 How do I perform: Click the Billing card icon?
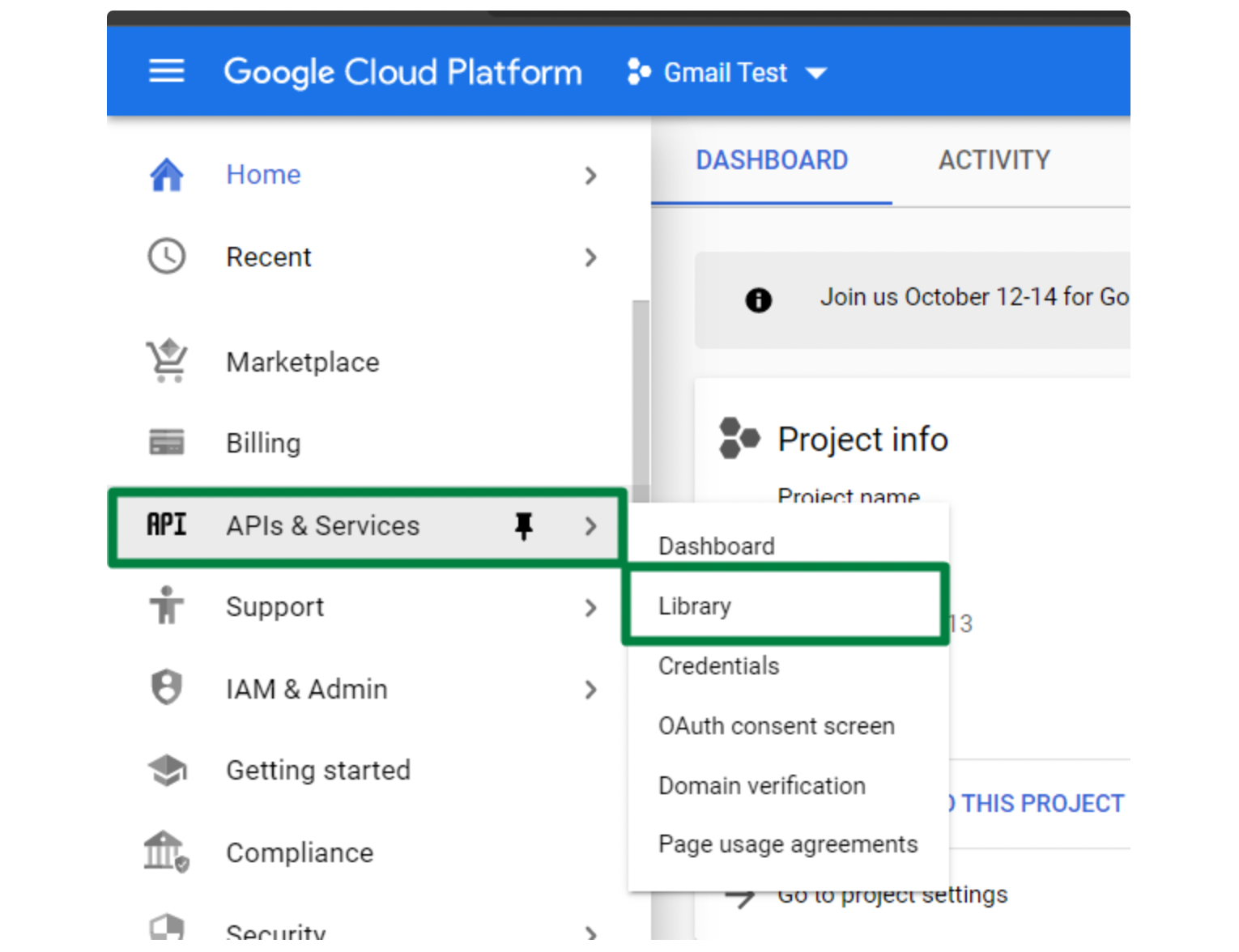167,442
